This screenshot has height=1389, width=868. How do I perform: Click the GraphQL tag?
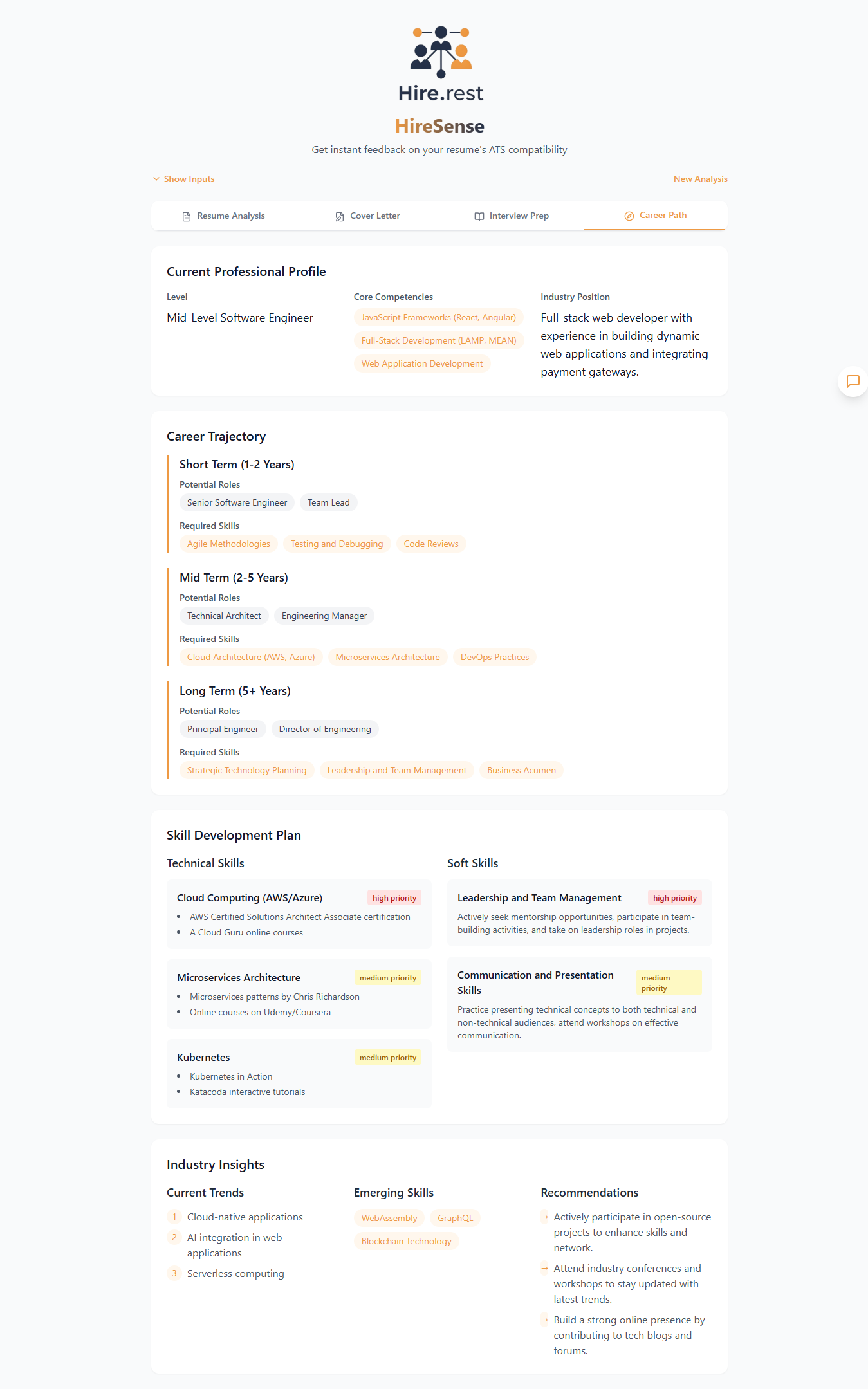455,1218
